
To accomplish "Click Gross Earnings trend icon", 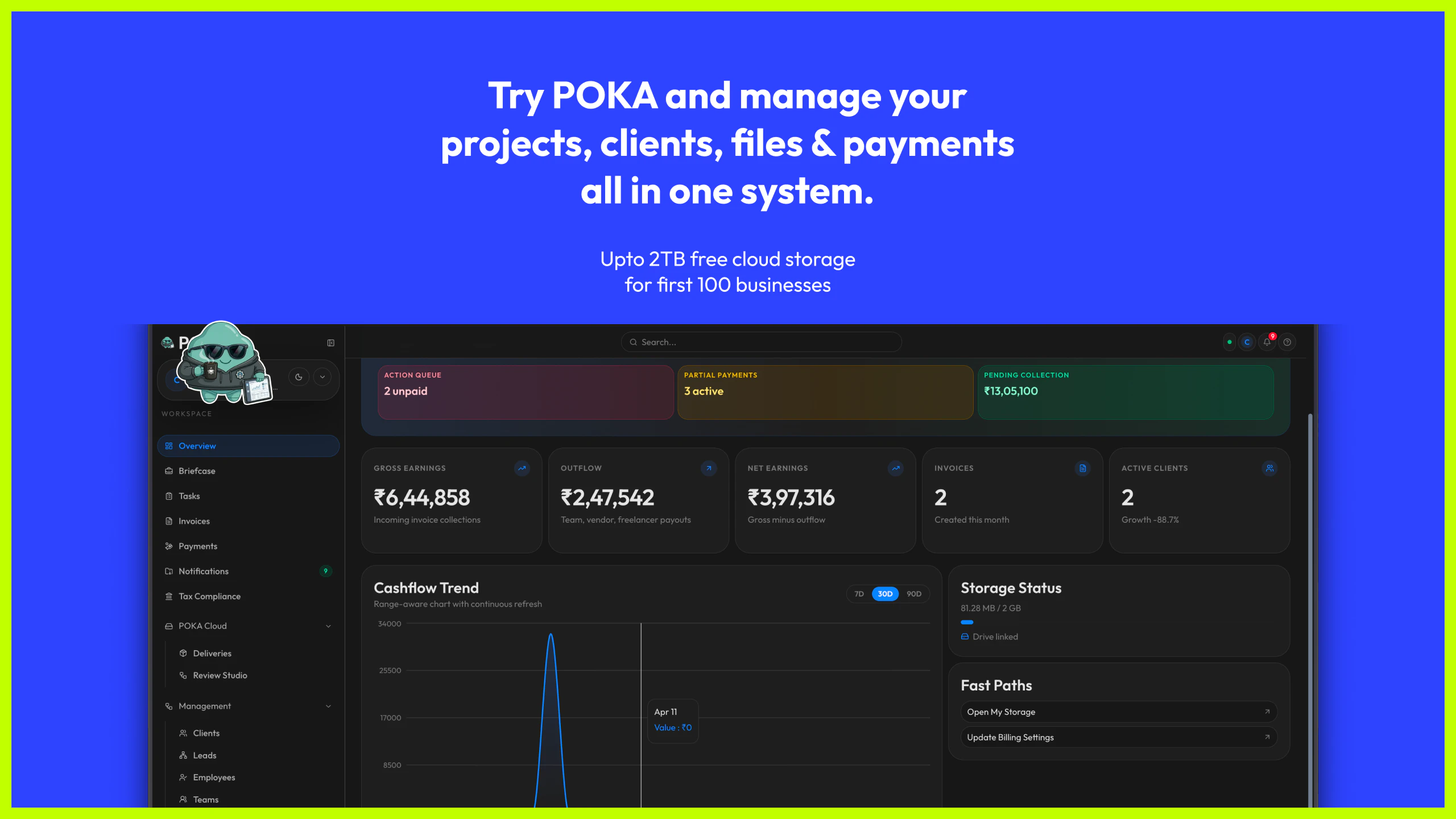I will 522,469.
